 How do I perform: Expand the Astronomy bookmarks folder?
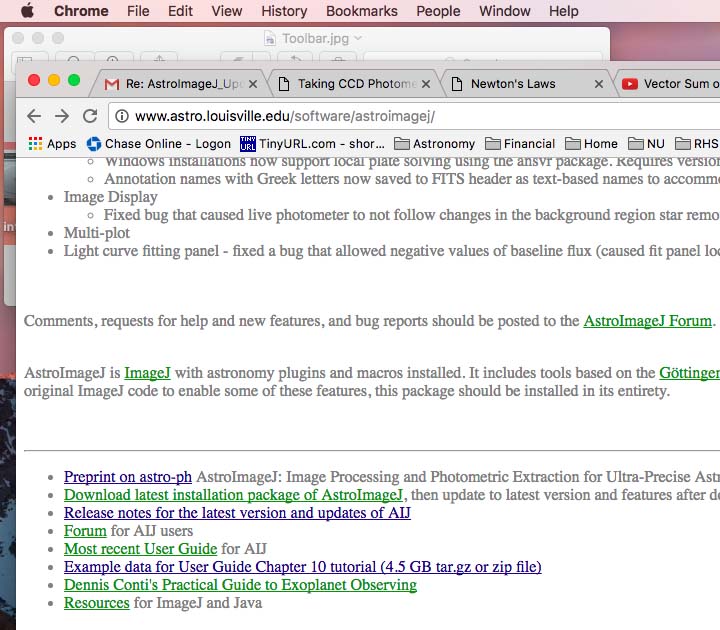(x=434, y=144)
